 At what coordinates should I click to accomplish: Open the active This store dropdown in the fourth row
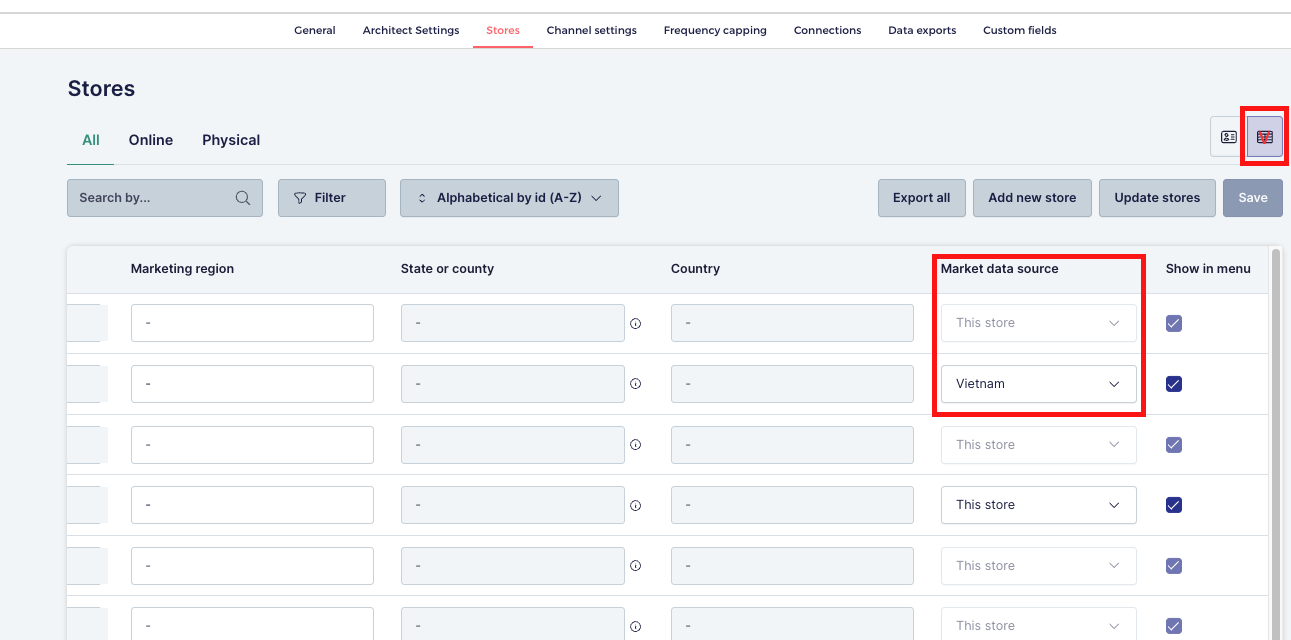pos(1039,505)
